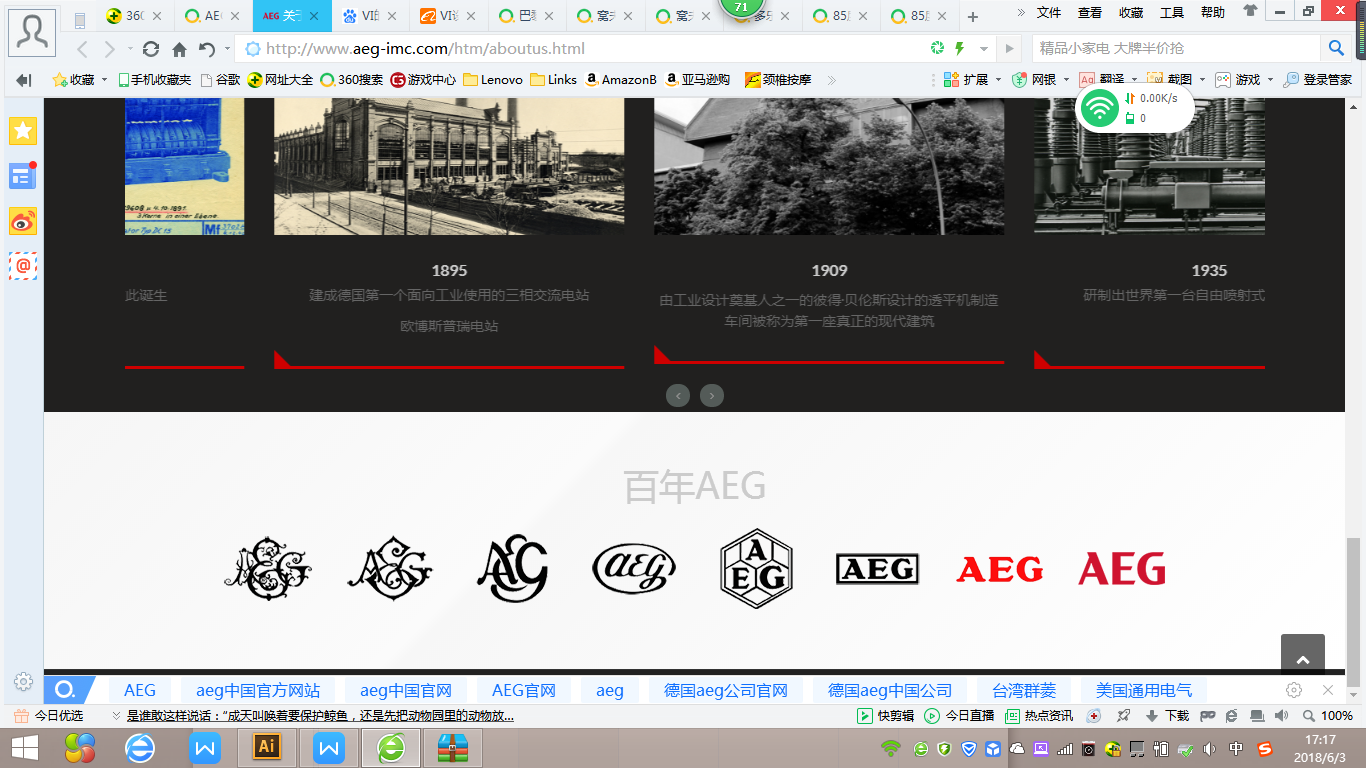The image size is (1366, 768).
Task: Expand the address bar dropdown arrow
Action: (984, 49)
